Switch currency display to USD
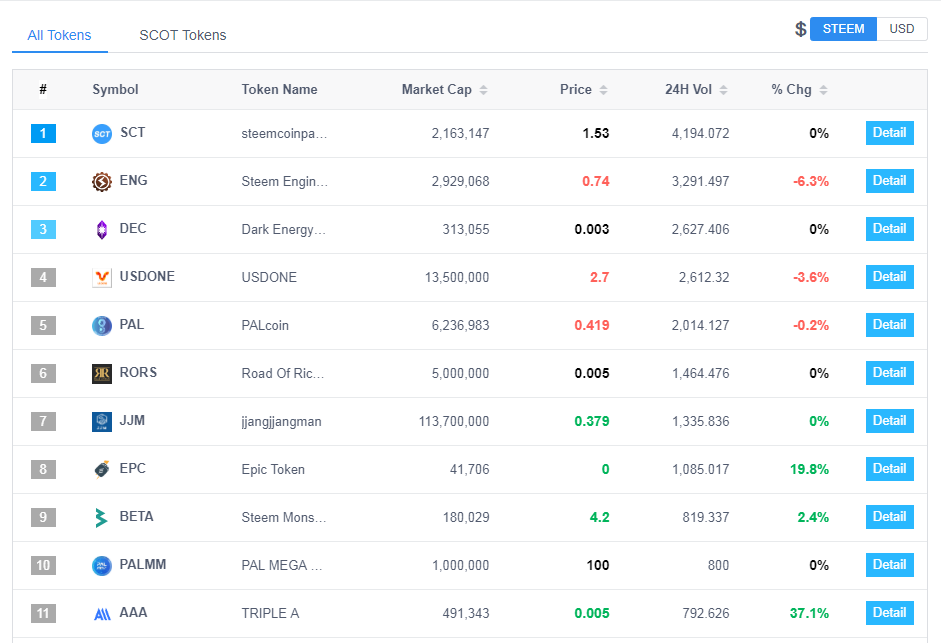Image resolution: width=941 pixels, height=643 pixels. (x=901, y=29)
